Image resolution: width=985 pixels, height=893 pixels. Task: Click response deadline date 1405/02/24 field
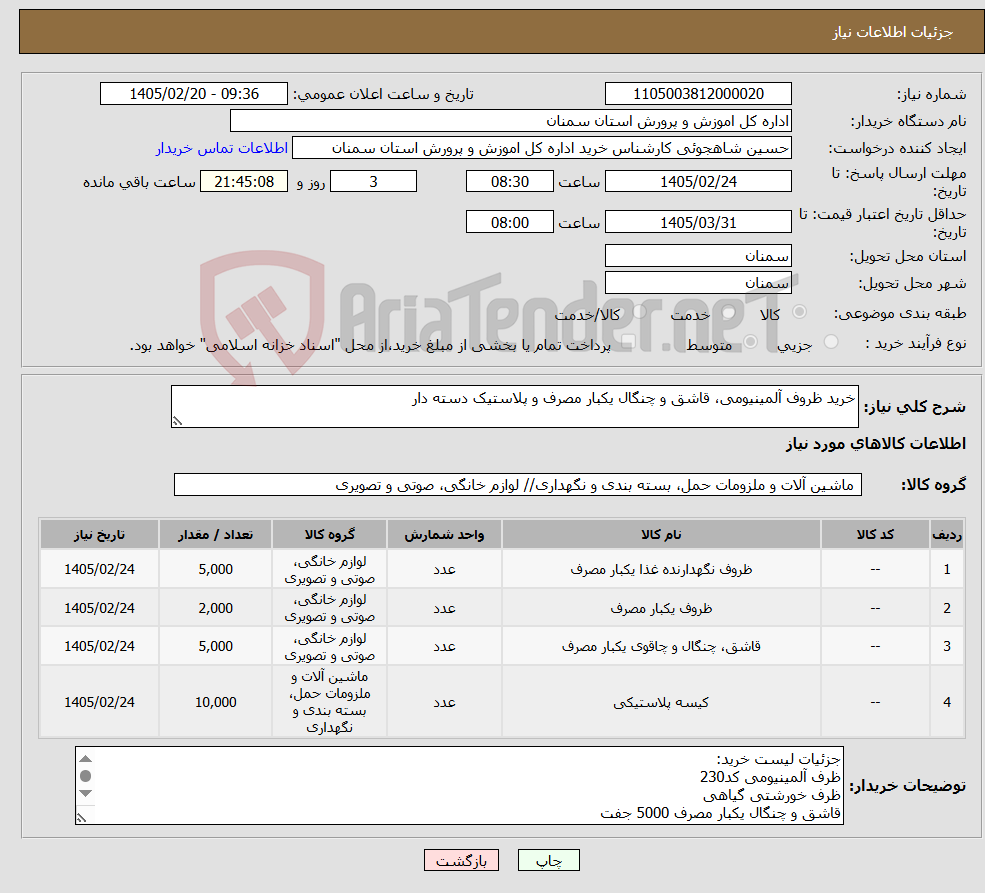coord(698,182)
